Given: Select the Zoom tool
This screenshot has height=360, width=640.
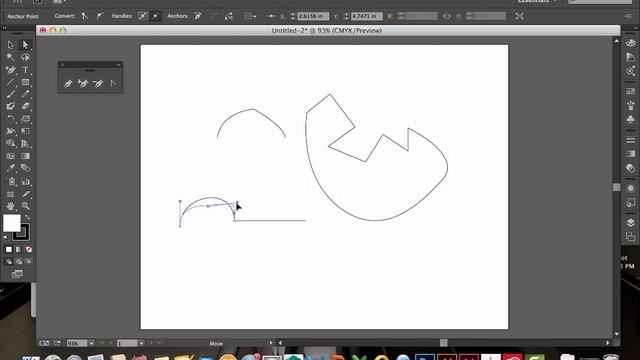Looking at the screenshot, I should click(25, 206).
